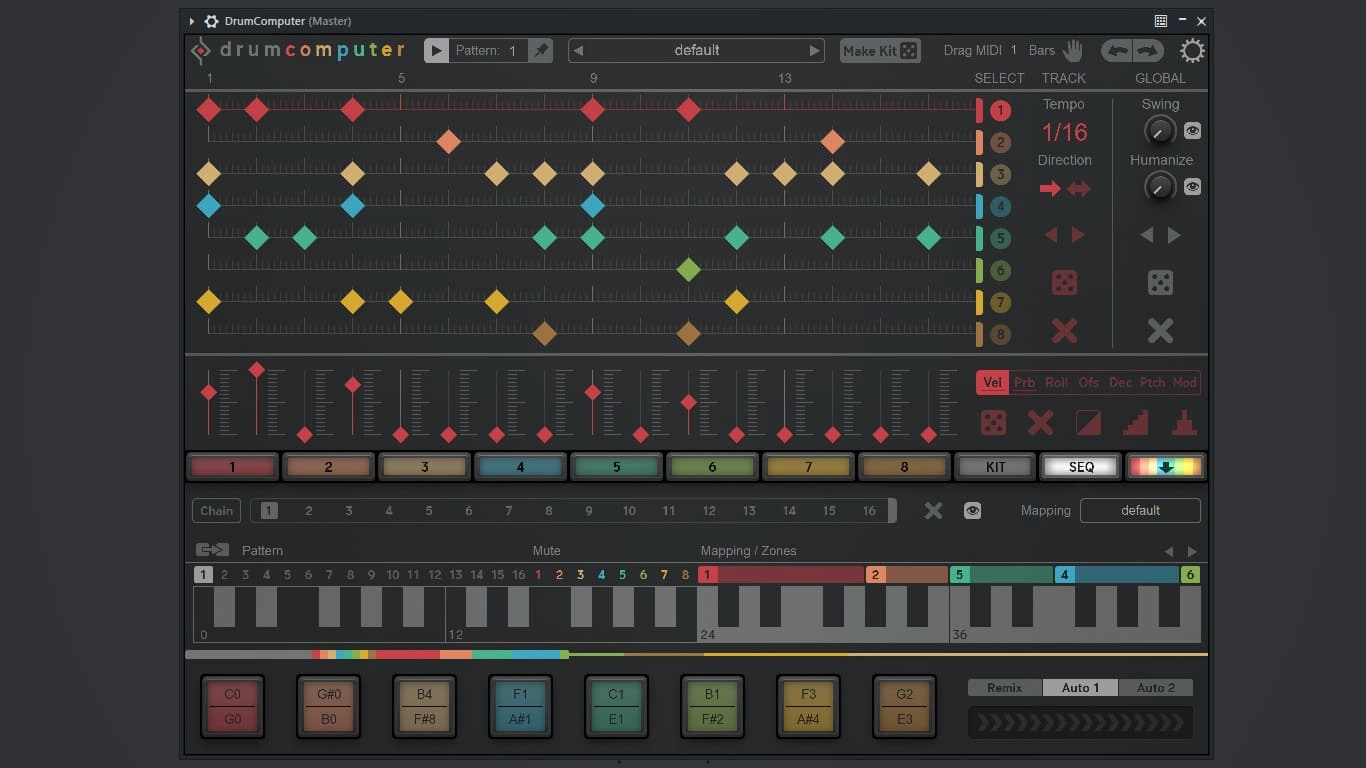Select the Prb lane tab

(1025, 383)
